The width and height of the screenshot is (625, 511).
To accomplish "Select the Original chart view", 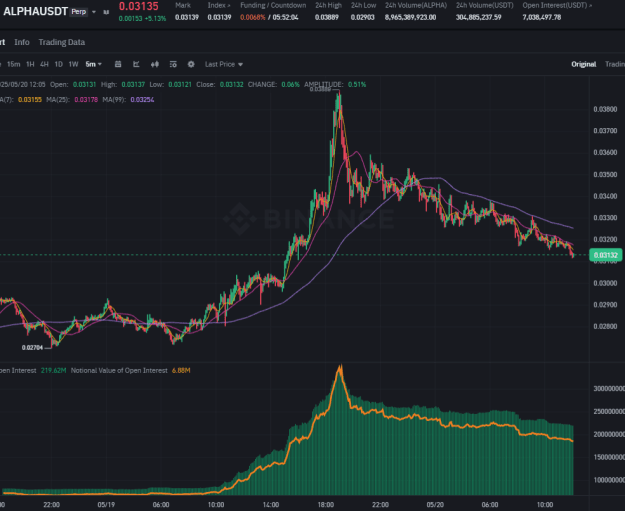I will pyautogui.click(x=584, y=64).
